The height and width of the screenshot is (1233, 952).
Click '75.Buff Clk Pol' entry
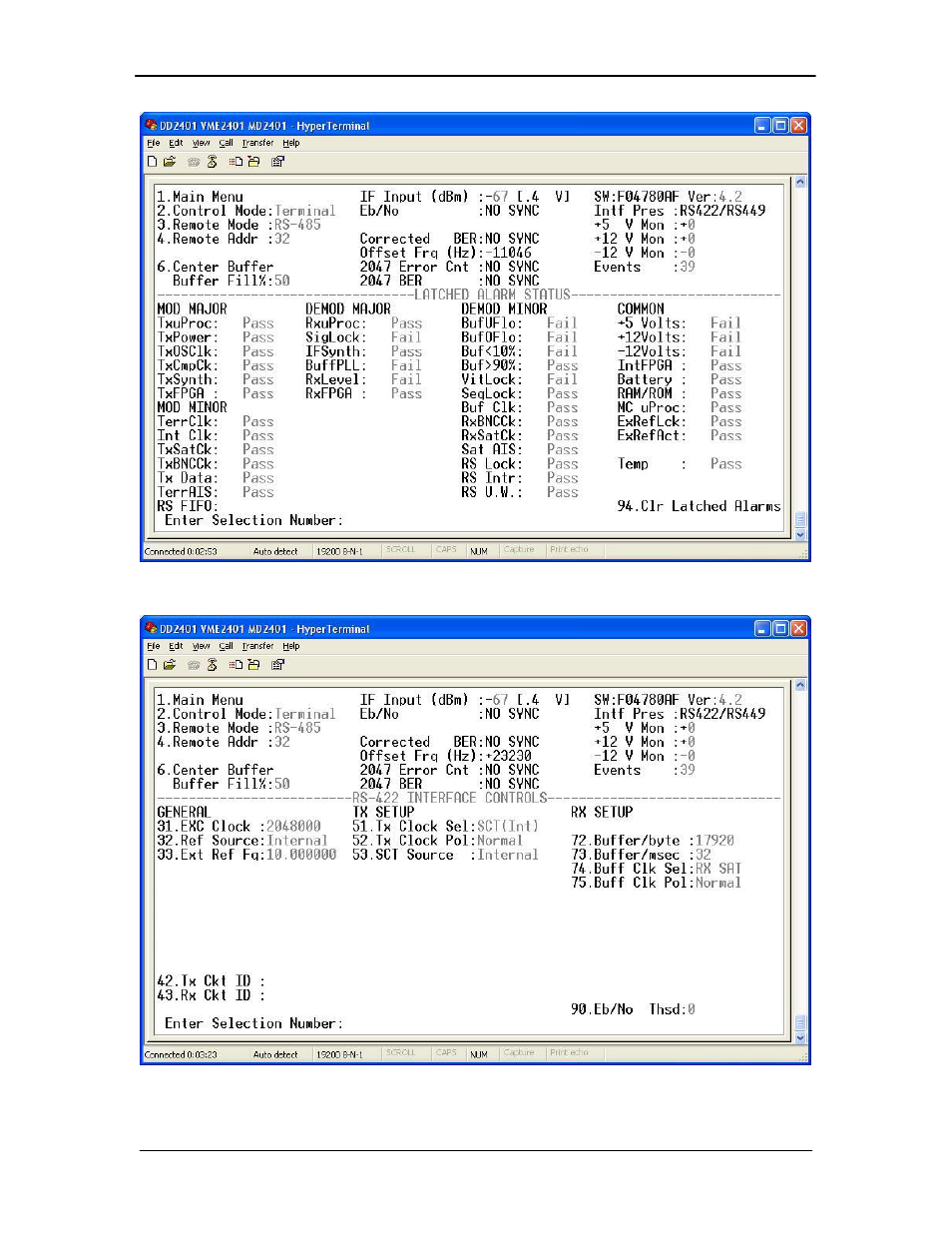(657, 882)
